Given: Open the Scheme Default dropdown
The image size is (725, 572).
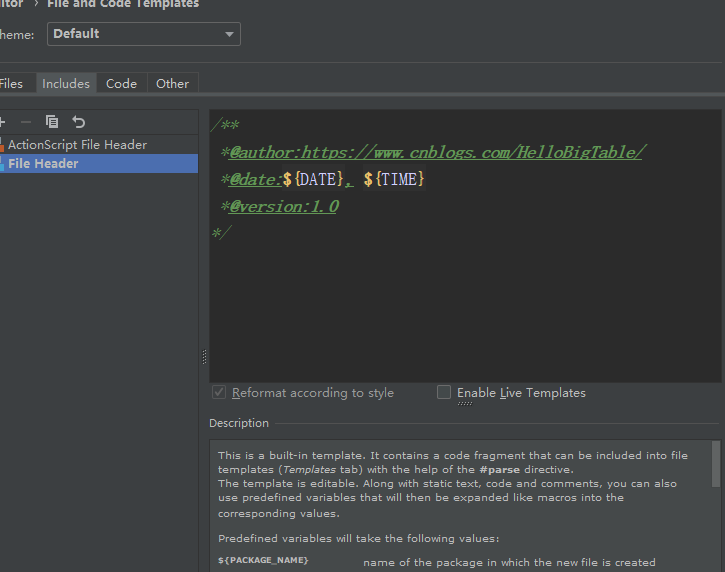Looking at the screenshot, I should click(x=144, y=34).
